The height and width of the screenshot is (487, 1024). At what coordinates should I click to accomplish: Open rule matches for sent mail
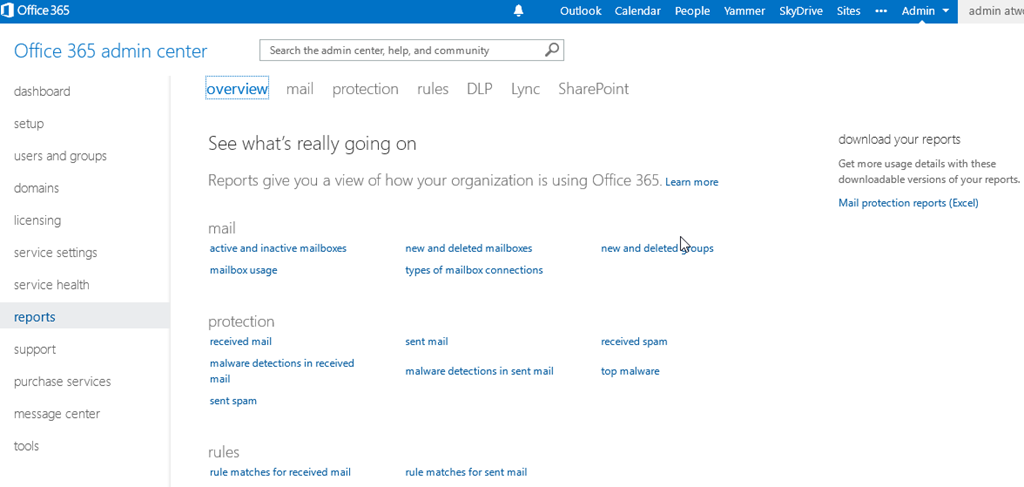coord(466,472)
